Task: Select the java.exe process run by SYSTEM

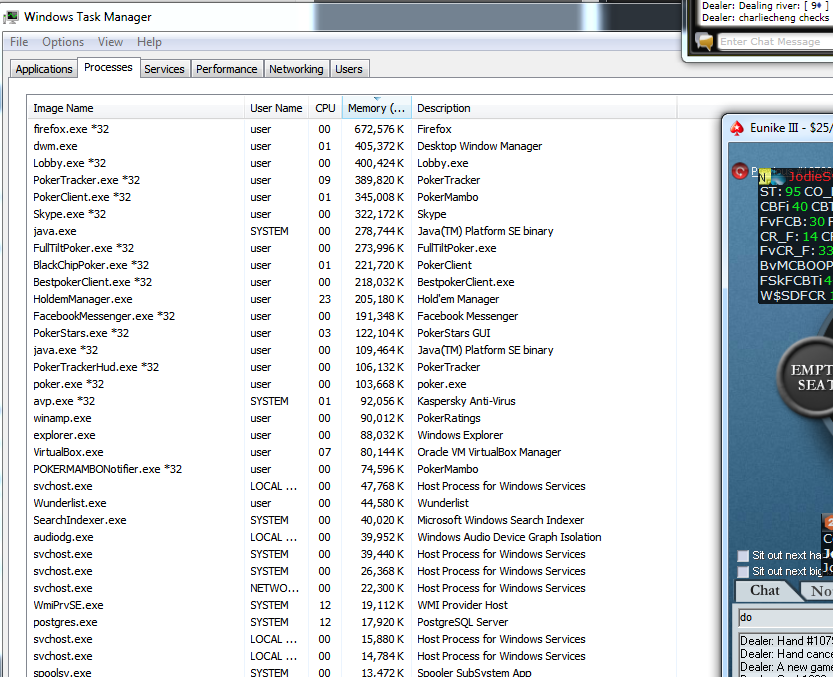Action: tap(352, 231)
